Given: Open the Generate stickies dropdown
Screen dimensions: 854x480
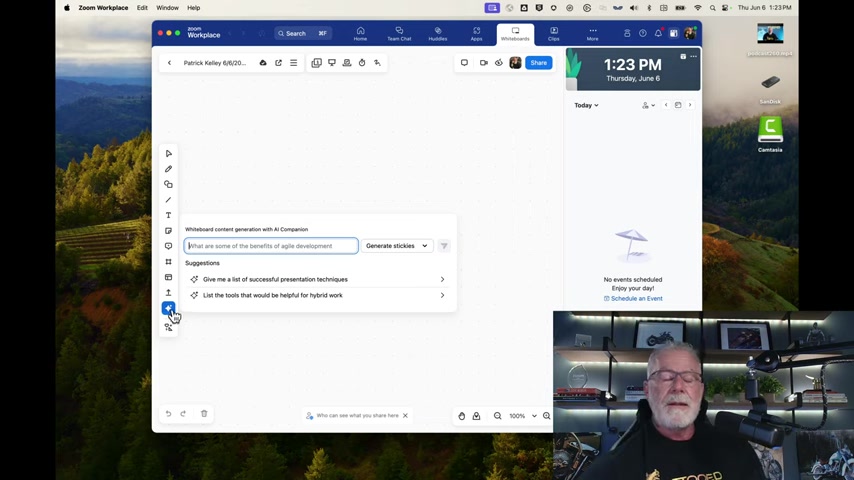Looking at the screenshot, I should 397,246.
